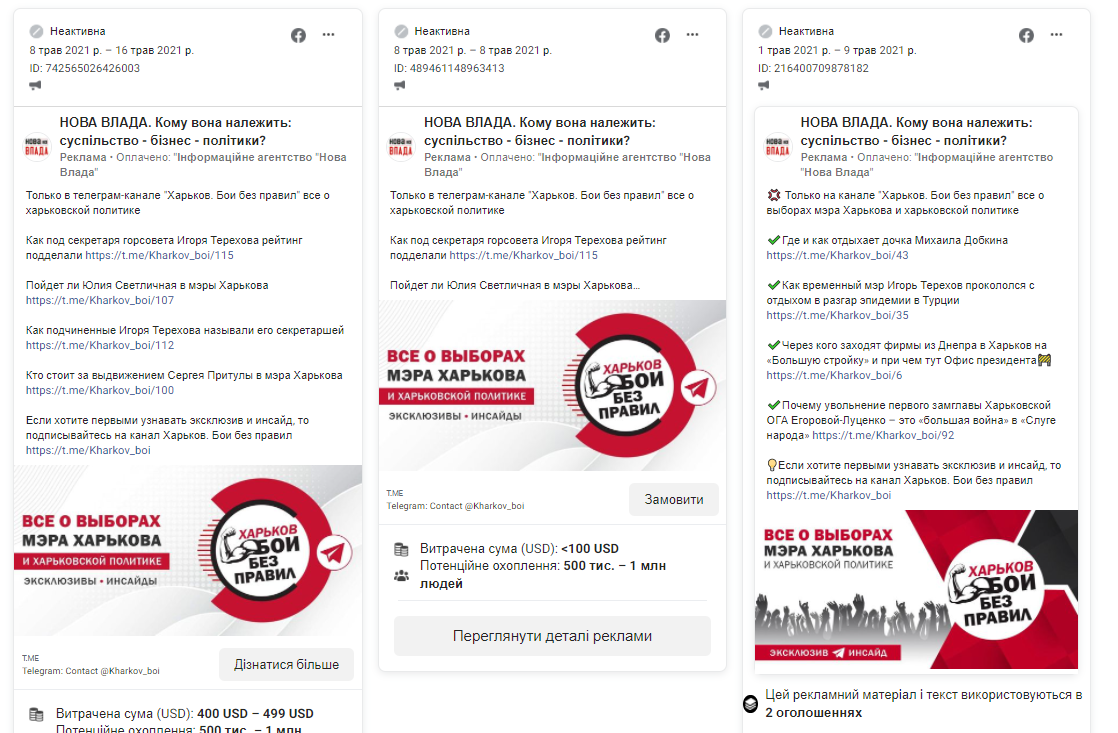Expand the three-dots menu on third ad card

coord(1057,35)
